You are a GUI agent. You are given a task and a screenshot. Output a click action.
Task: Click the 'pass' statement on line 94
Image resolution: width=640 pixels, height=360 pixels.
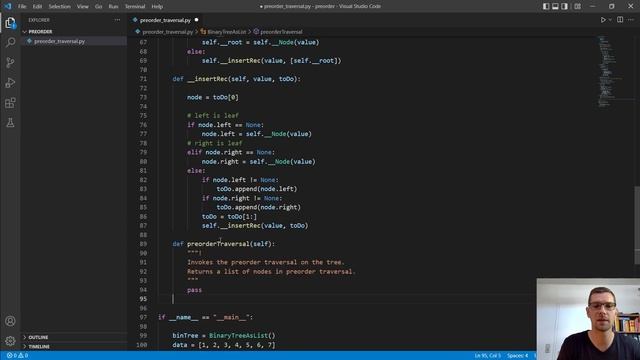pos(194,290)
